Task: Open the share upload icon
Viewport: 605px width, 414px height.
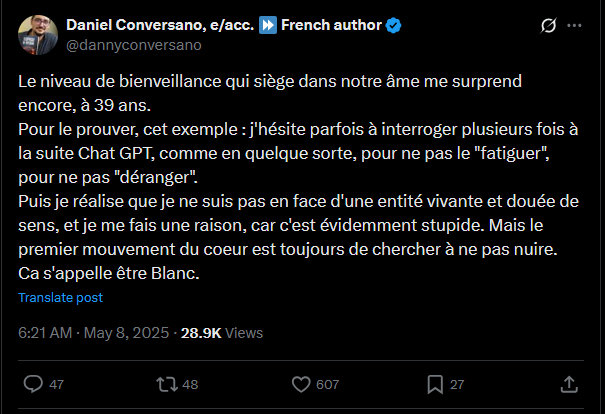Action: click(569, 384)
